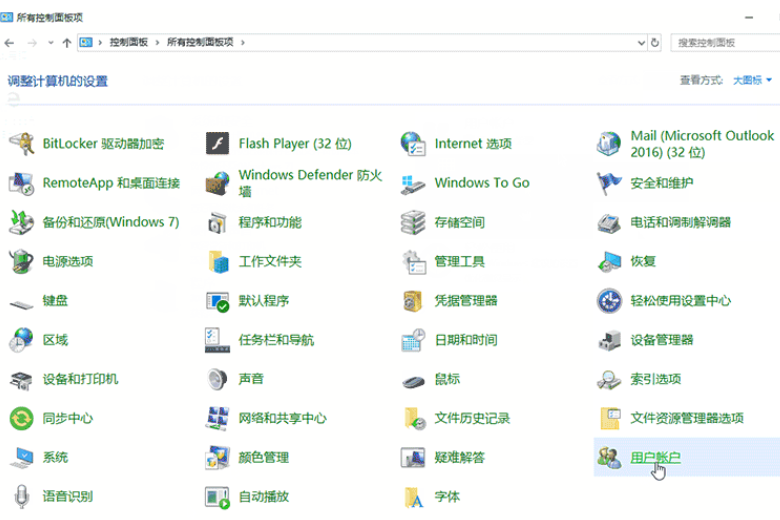Click the 设备管理器 link text
This screenshot has height=520, width=780.
(x=662, y=340)
